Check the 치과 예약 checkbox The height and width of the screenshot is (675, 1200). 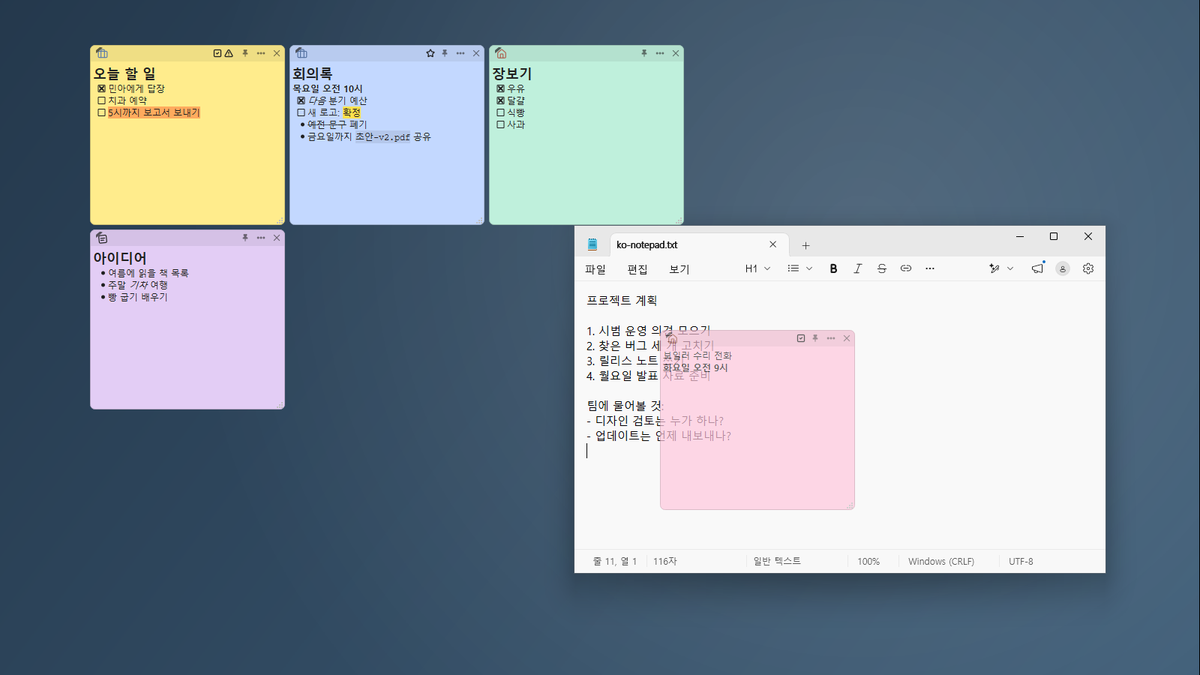(x=101, y=101)
